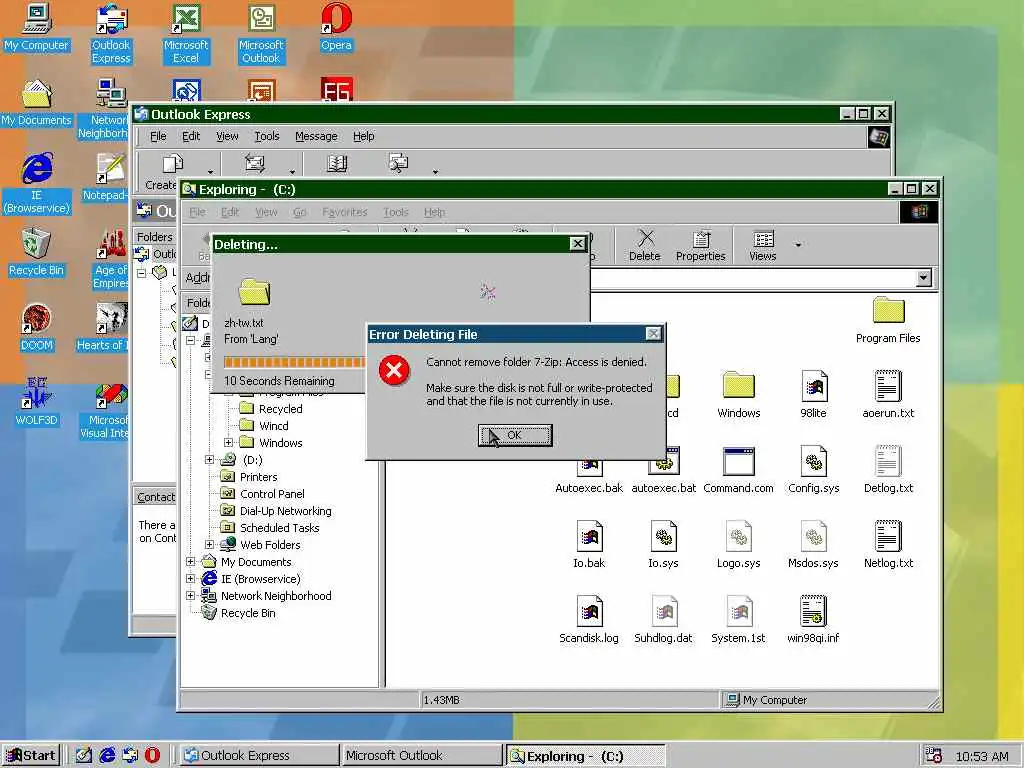Select the System.1st file icon
1024x768 pixels.
tap(738, 620)
